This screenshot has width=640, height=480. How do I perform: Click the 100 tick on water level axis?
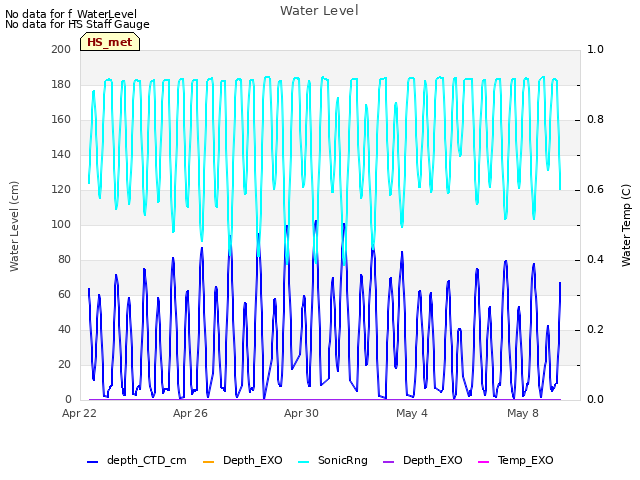pyautogui.click(x=61, y=224)
